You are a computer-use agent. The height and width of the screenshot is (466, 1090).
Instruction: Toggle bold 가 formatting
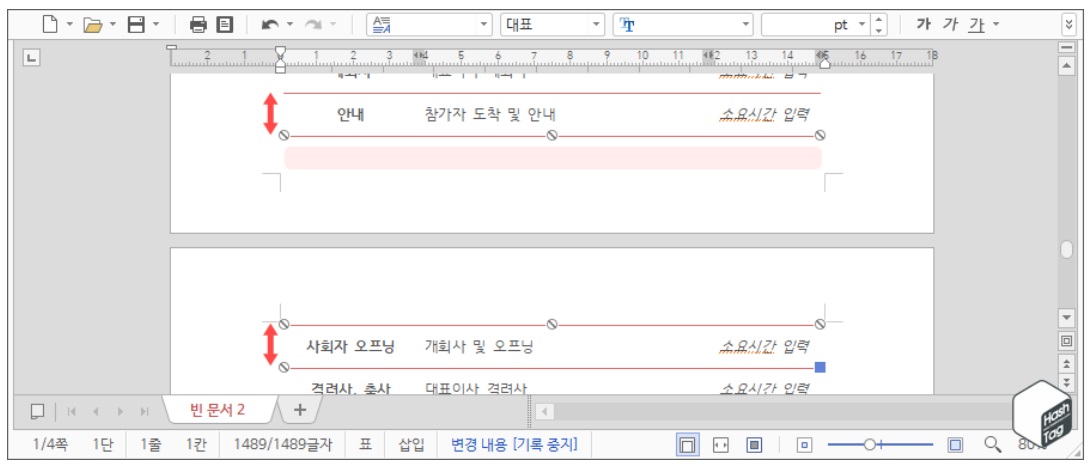click(x=923, y=25)
